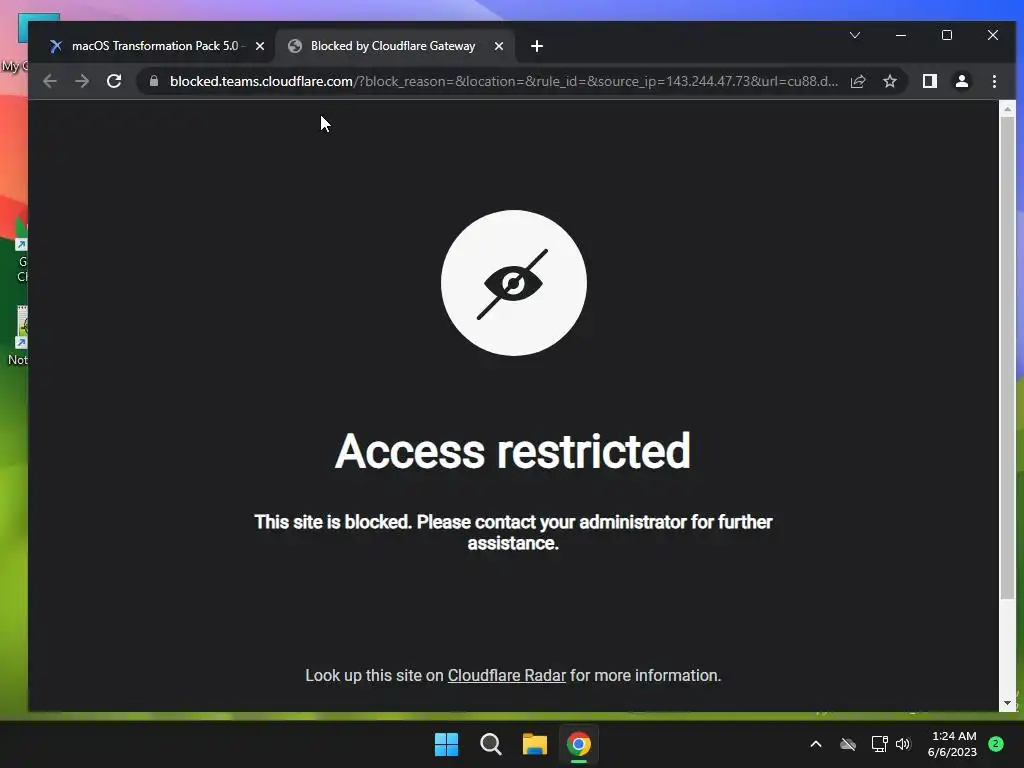Screen dimensions: 1024x768
Task: Close the macOS Transformation Pack tab
Action: (260, 46)
